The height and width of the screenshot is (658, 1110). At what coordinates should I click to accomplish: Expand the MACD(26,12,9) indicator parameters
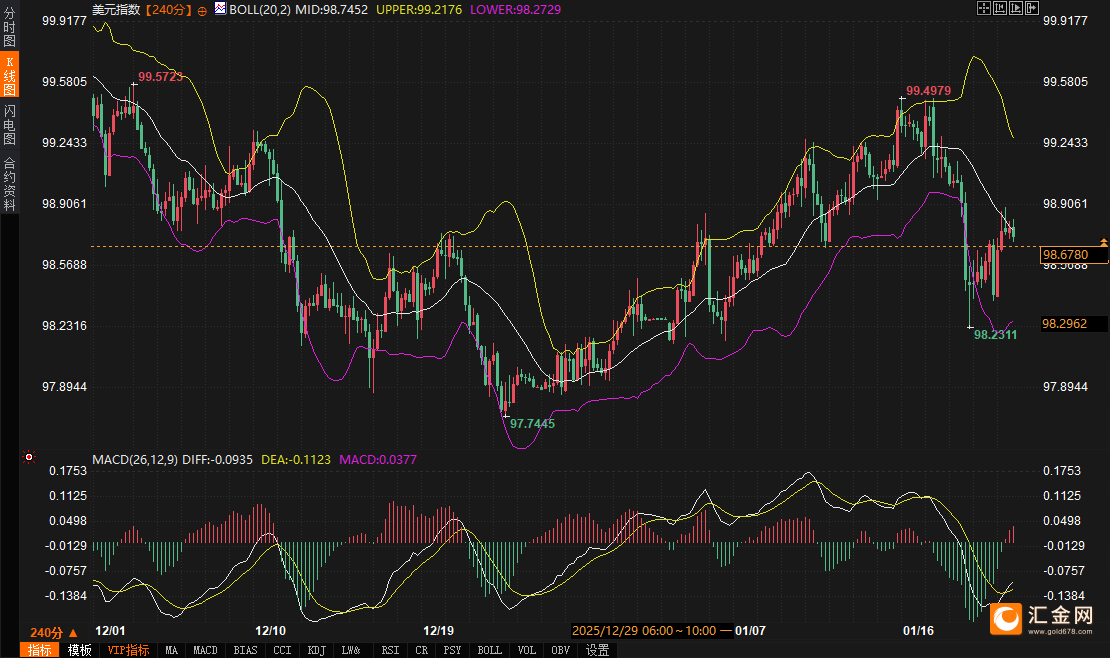[x=135, y=460]
